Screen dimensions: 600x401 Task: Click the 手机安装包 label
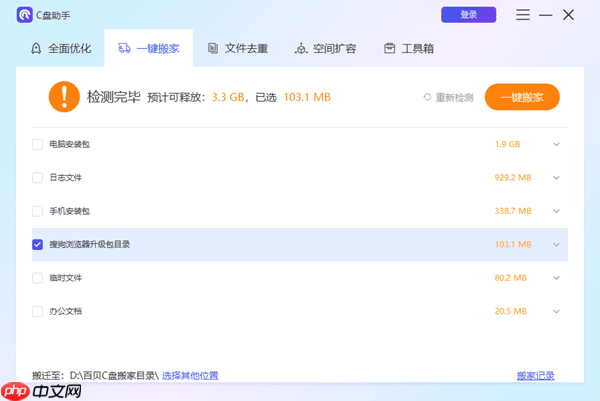click(x=69, y=211)
